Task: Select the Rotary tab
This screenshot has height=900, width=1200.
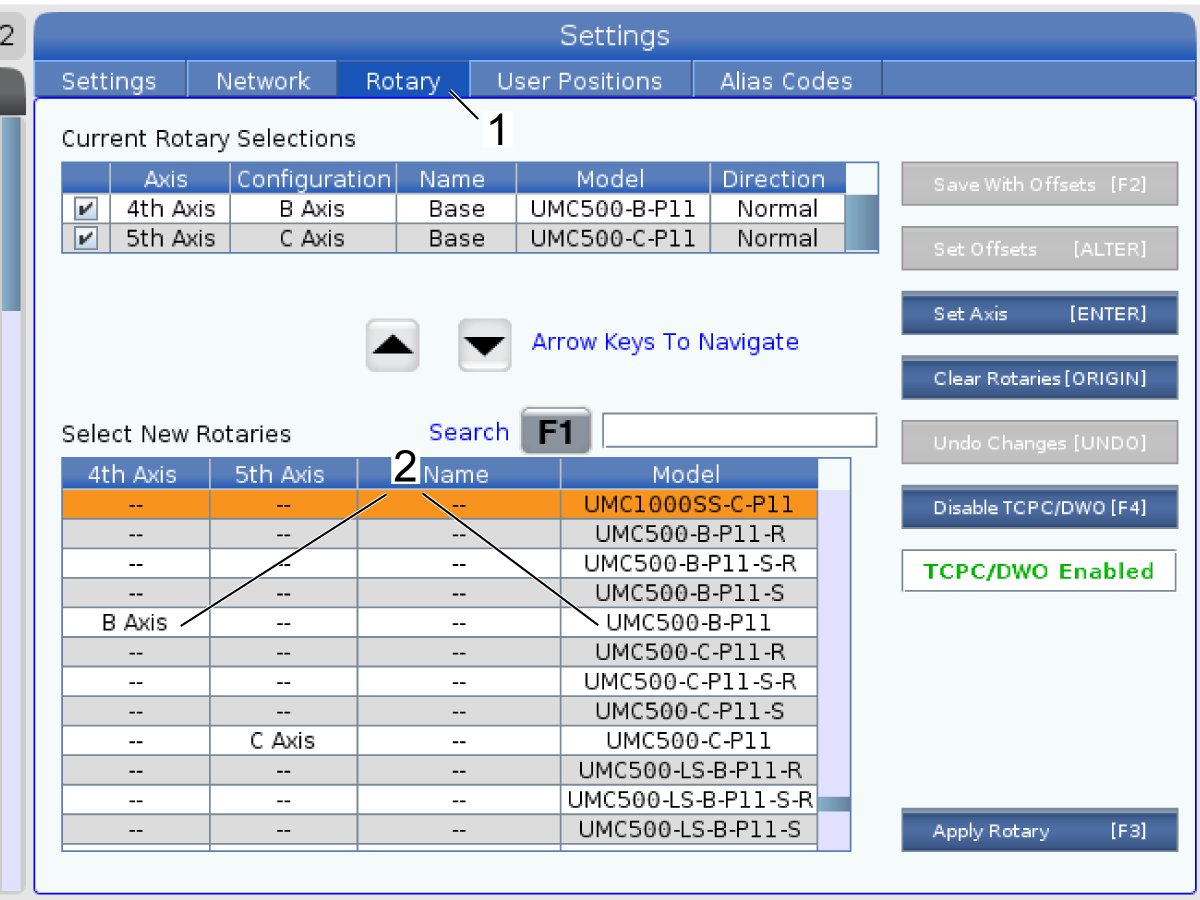Action: (x=403, y=81)
